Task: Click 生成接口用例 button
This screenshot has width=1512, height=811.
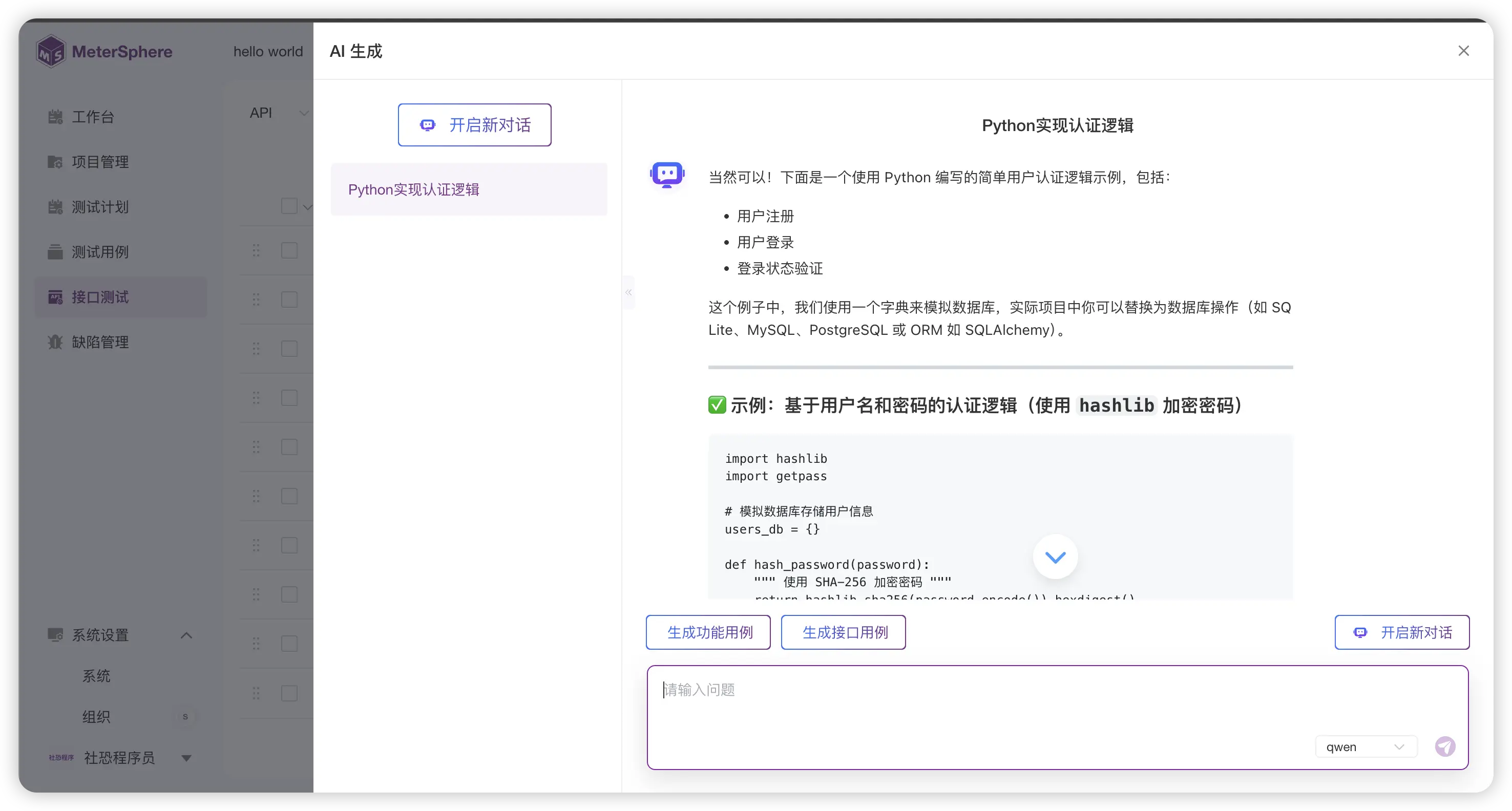Action: point(843,632)
